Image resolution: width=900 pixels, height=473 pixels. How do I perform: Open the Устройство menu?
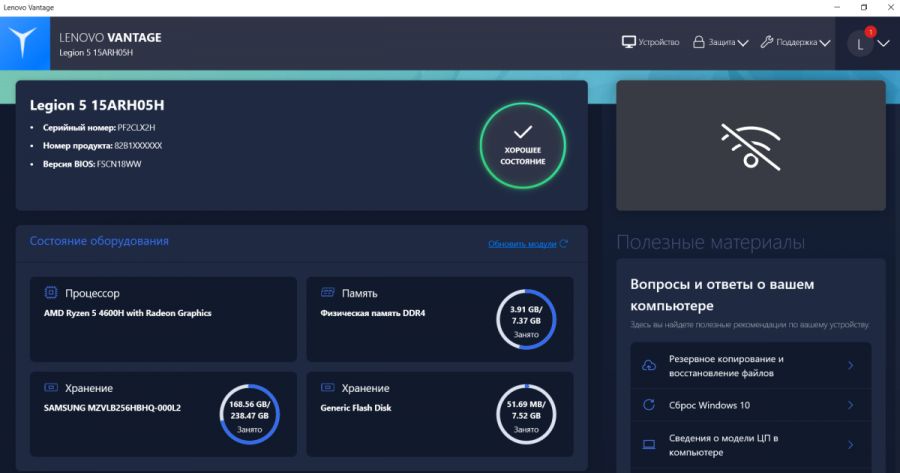651,42
